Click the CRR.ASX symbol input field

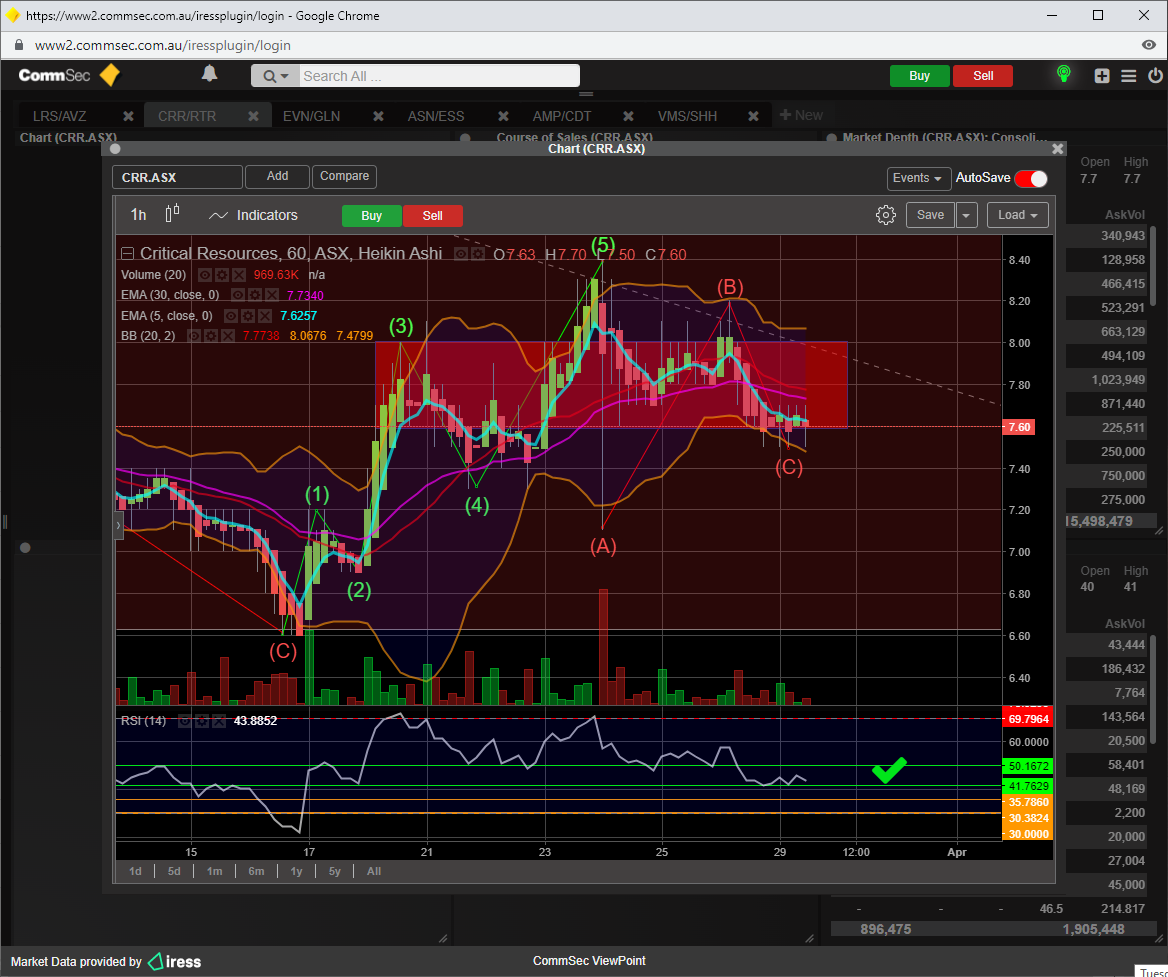pyautogui.click(x=177, y=177)
